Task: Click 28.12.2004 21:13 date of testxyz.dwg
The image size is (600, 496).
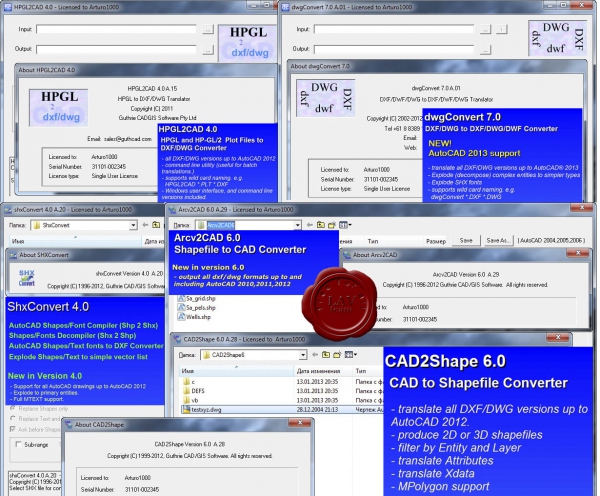Action: click(317, 410)
